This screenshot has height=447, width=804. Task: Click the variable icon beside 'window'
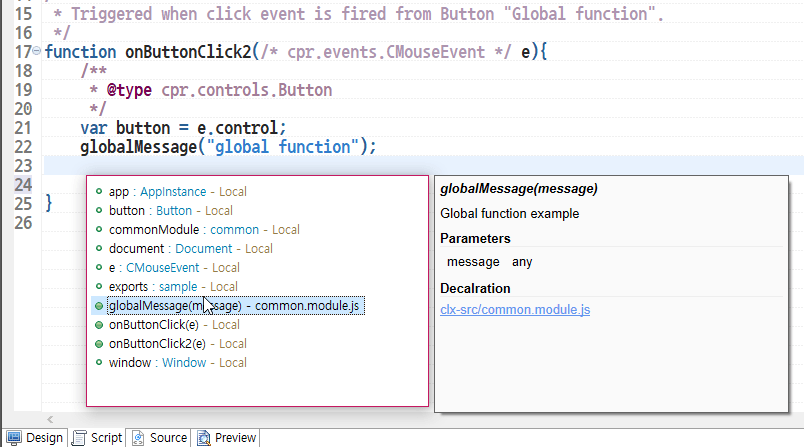tap(99, 362)
